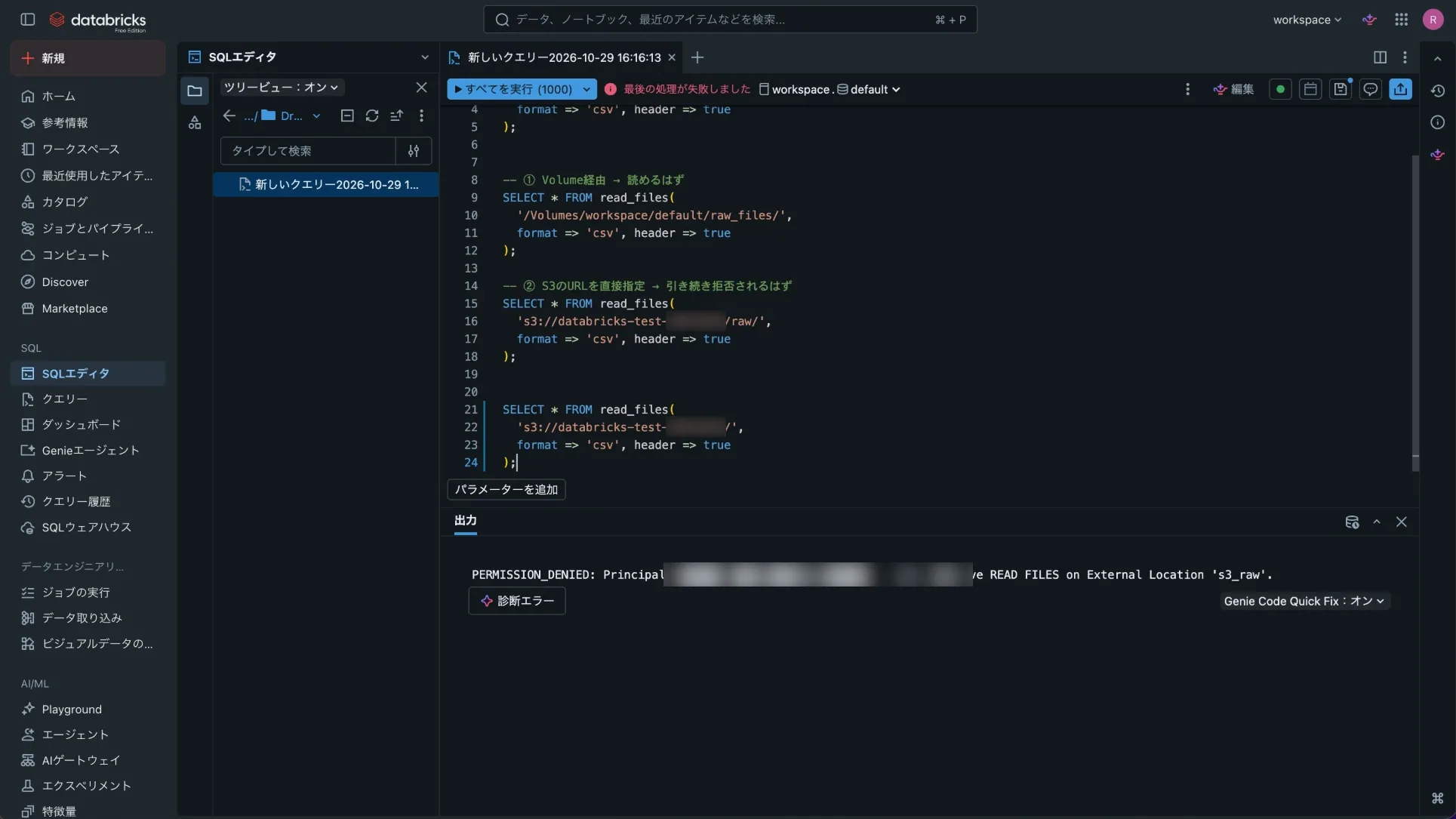Screen dimensions: 1456x819
Task: Click the blue share icon in toolbar
Action: pos(1401,89)
